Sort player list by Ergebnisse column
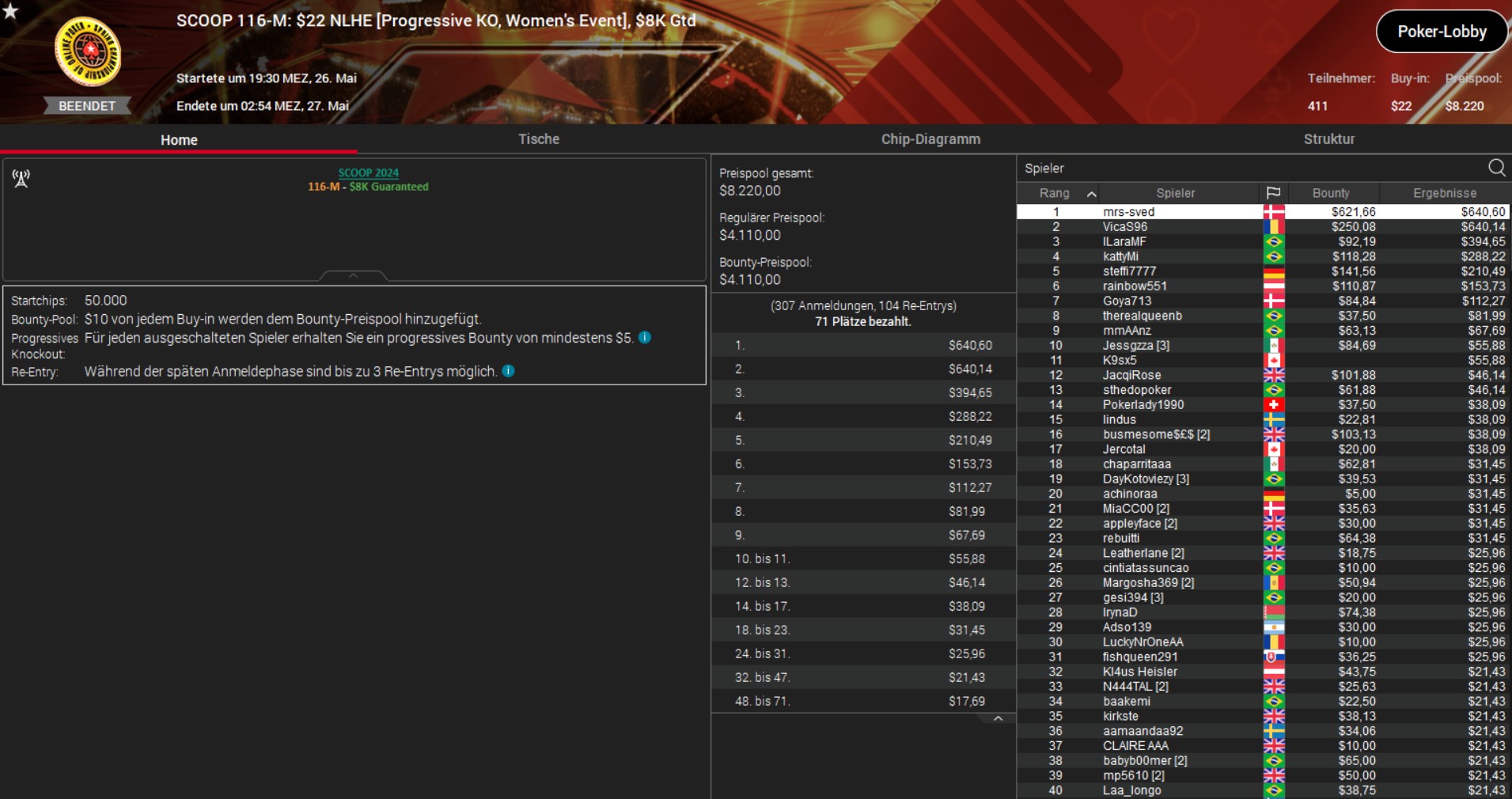 coord(1444,193)
